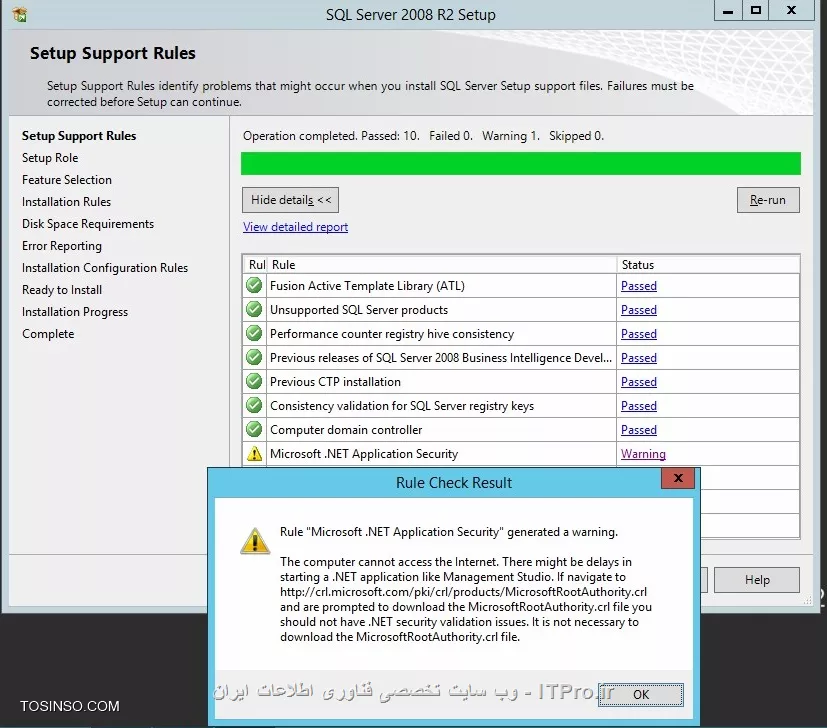Confirm the warning by clicking OK
The width and height of the screenshot is (827, 728).
(641, 694)
